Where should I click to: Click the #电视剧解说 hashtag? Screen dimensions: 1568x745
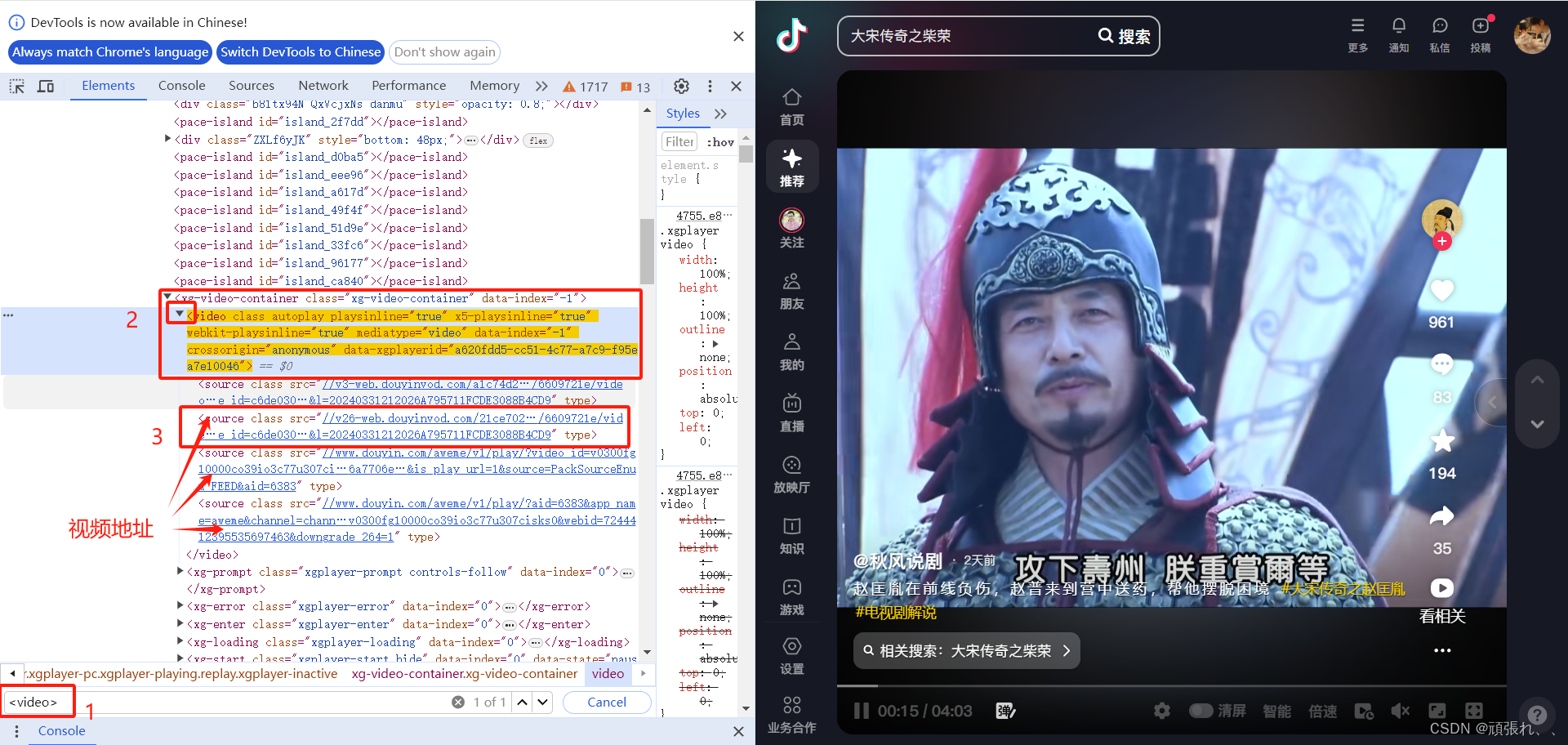coord(895,612)
